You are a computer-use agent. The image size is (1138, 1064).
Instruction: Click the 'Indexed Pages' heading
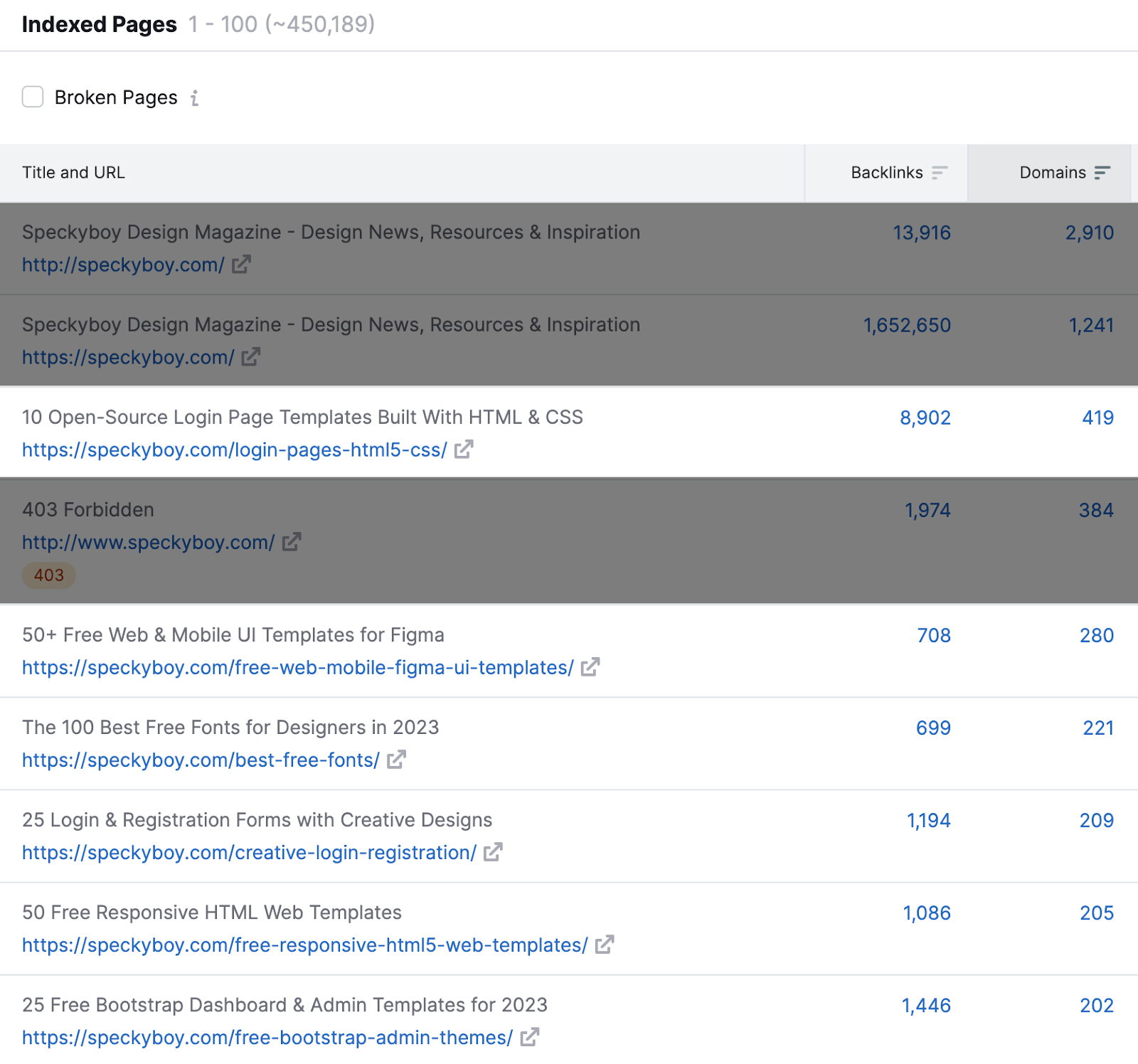(99, 24)
